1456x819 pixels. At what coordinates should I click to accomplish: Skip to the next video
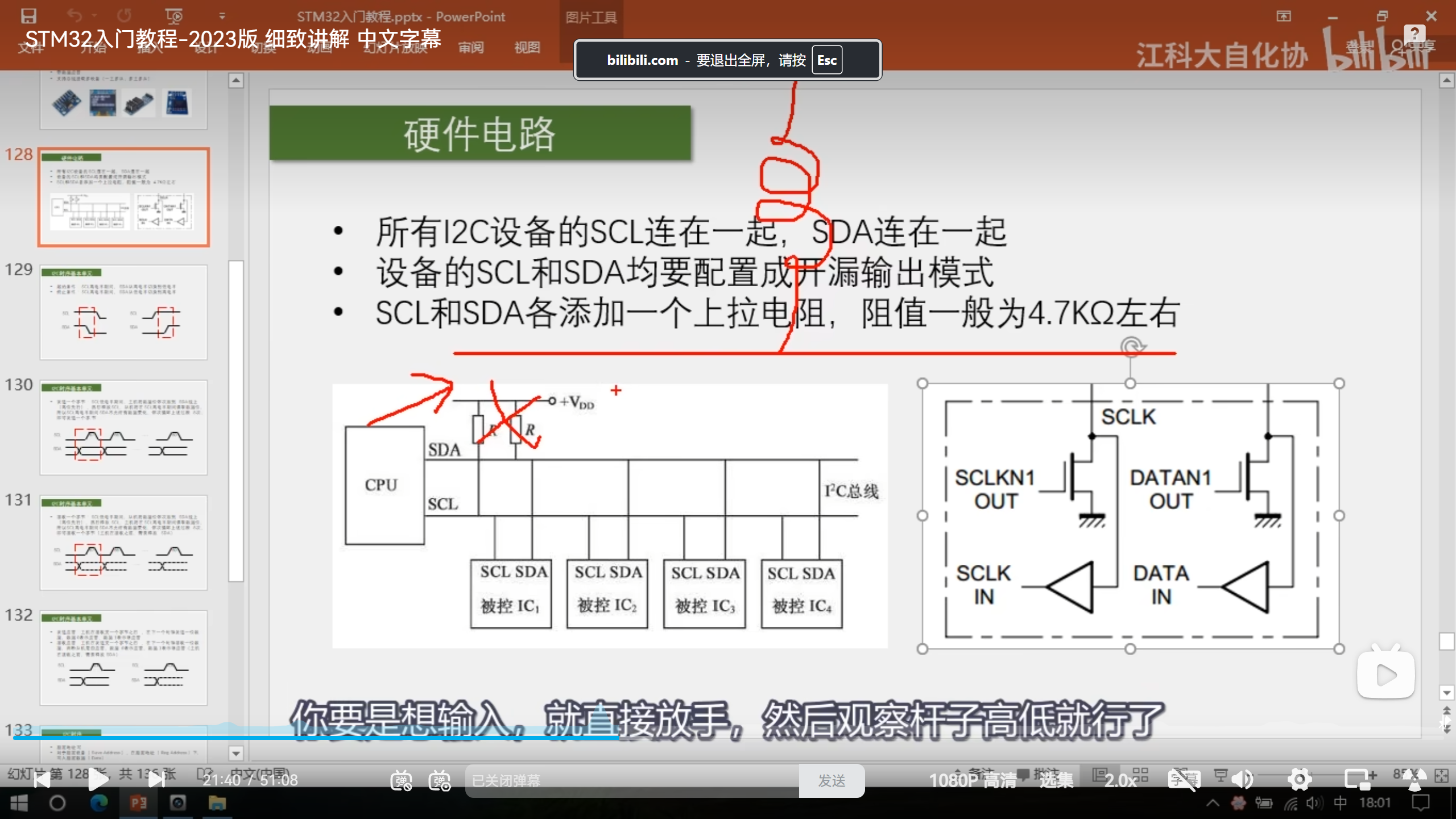[156, 780]
